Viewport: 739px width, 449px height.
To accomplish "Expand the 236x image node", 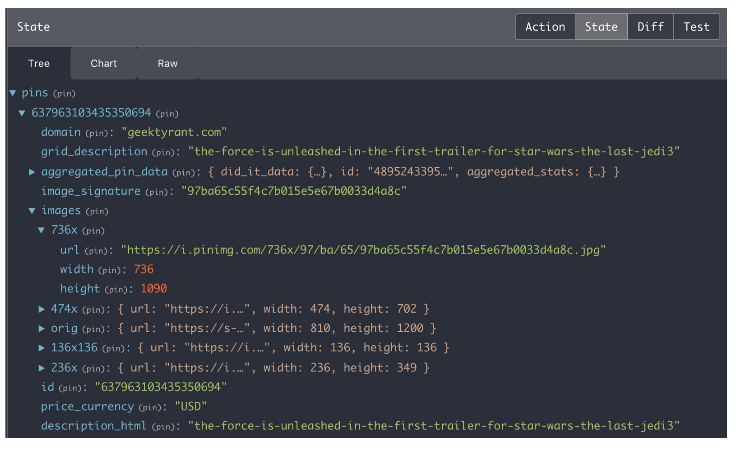I will (x=42, y=367).
